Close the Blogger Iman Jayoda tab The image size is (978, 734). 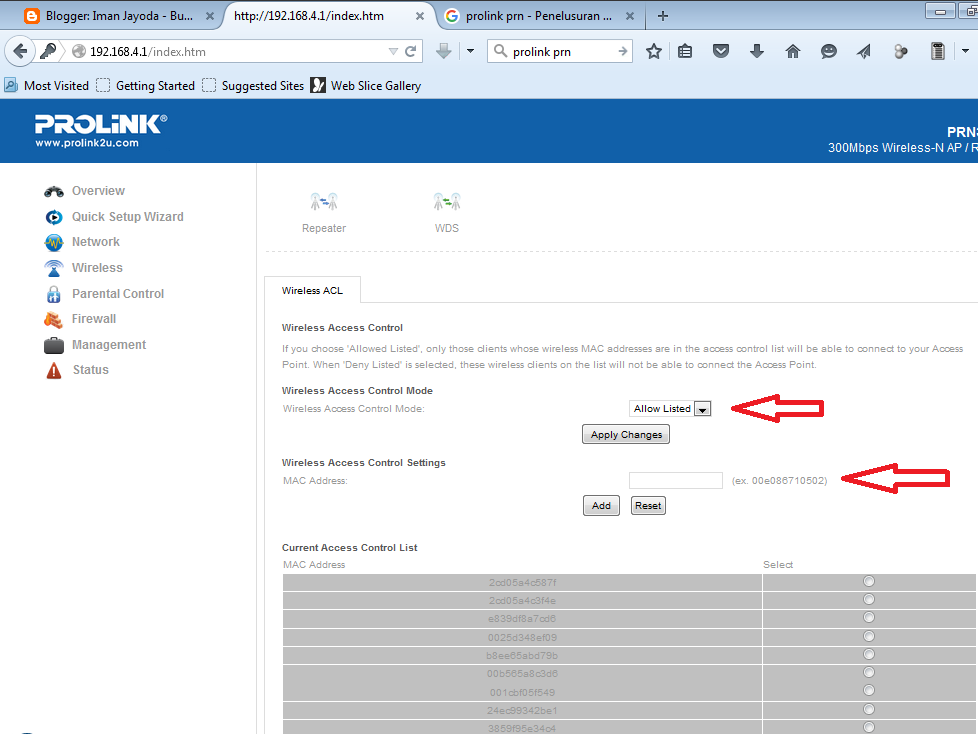pyautogui.click(x=210, y=16)
